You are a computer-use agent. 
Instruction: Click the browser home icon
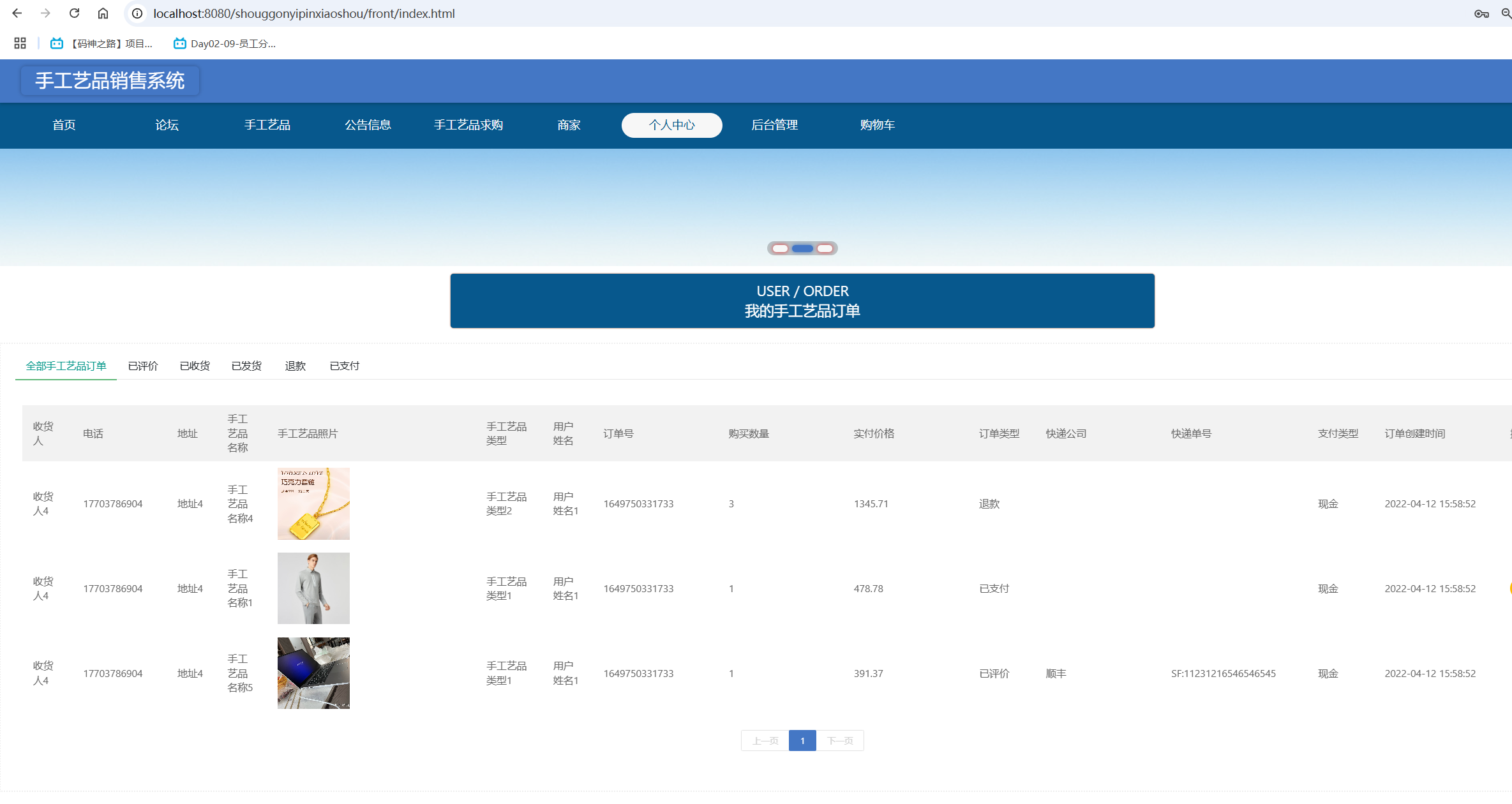pyautogui.click(x=103, y=13)
